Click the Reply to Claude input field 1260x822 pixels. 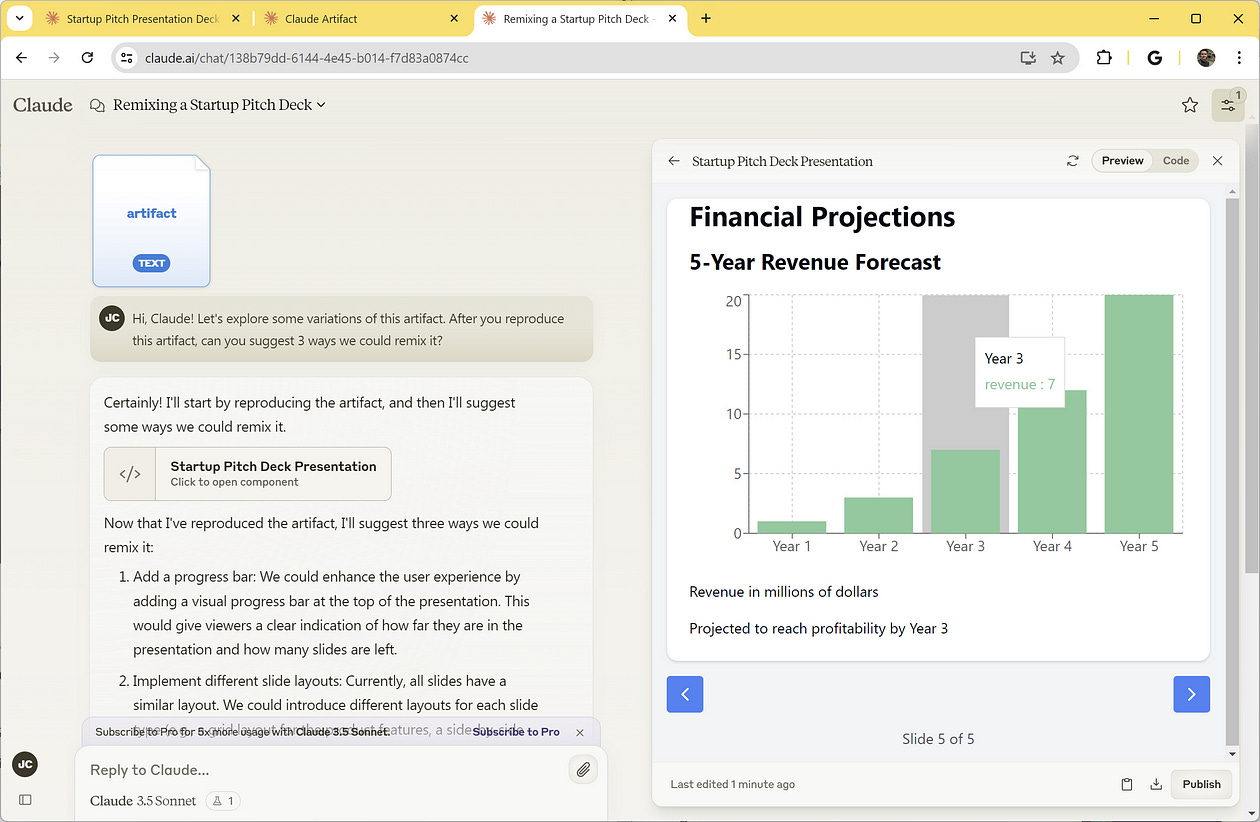click(x=300, y=769)
